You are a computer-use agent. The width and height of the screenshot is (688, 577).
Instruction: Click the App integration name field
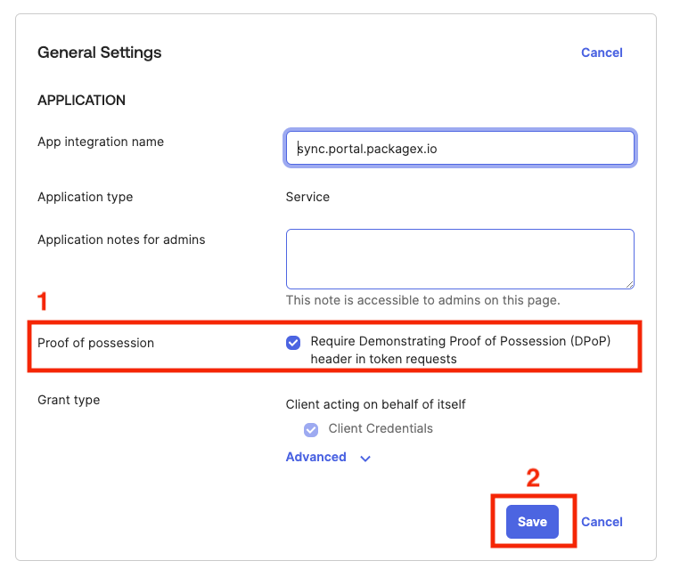(460, 148)
